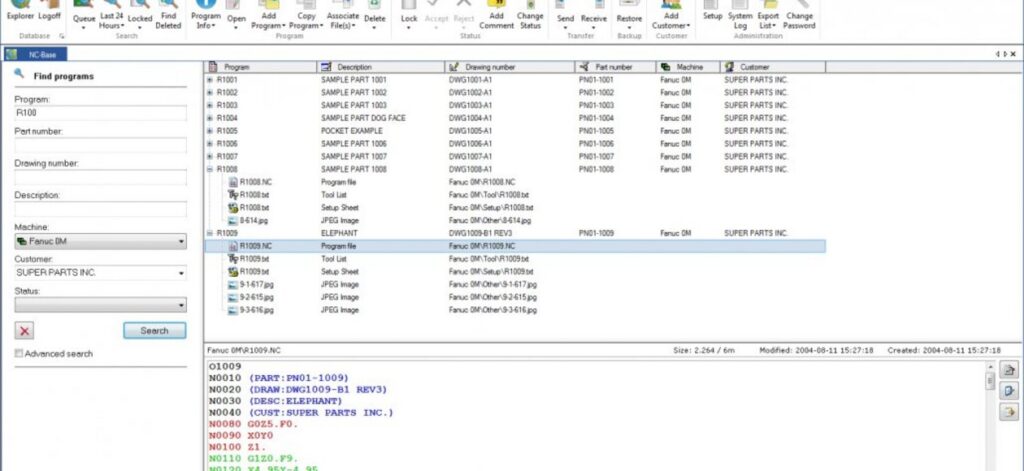1024x471 pixels.
Task: Click the Database group dialog launcher
Action: 62,37
